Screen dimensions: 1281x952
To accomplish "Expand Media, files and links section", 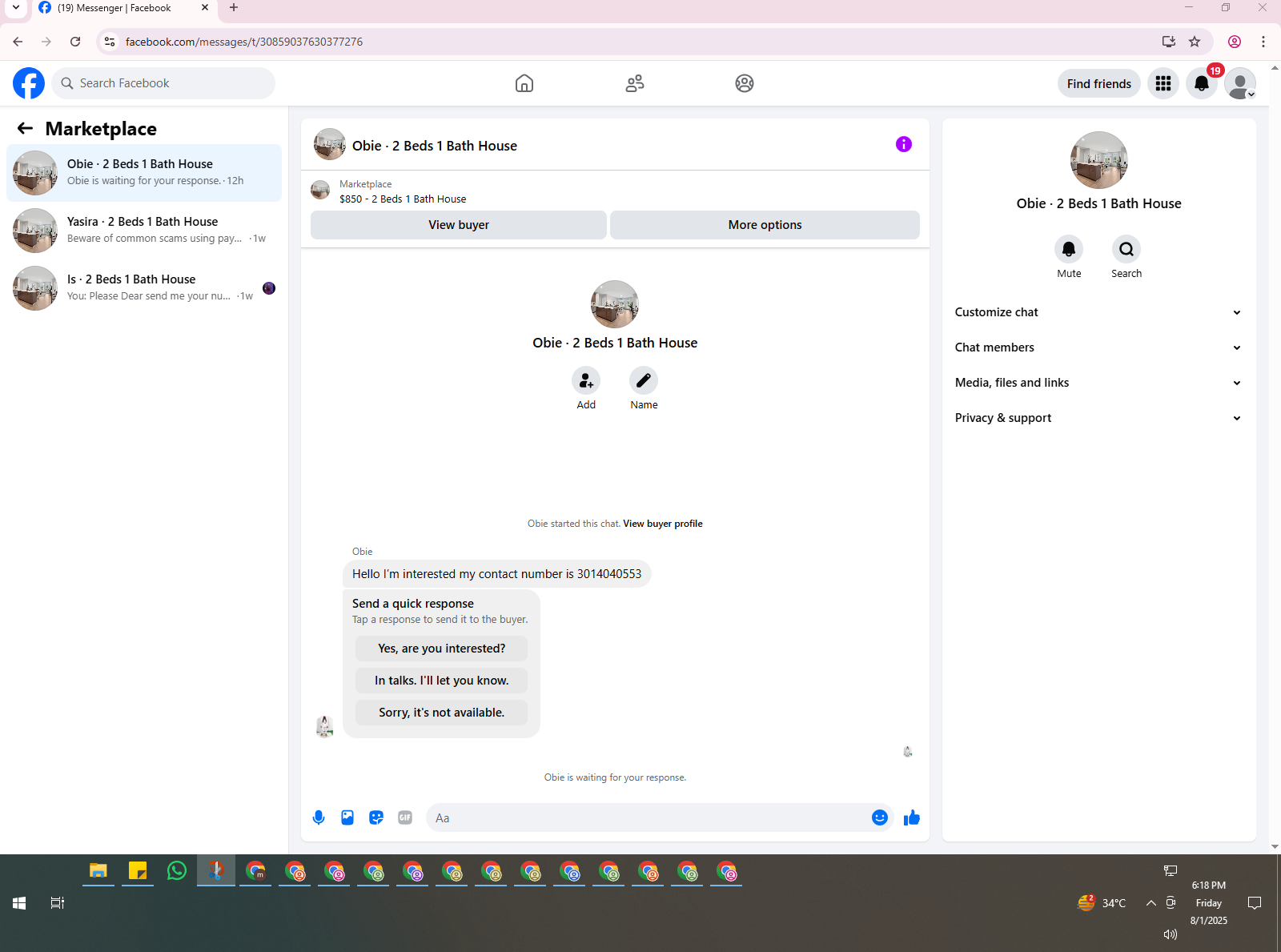I will click(1098, 383).
